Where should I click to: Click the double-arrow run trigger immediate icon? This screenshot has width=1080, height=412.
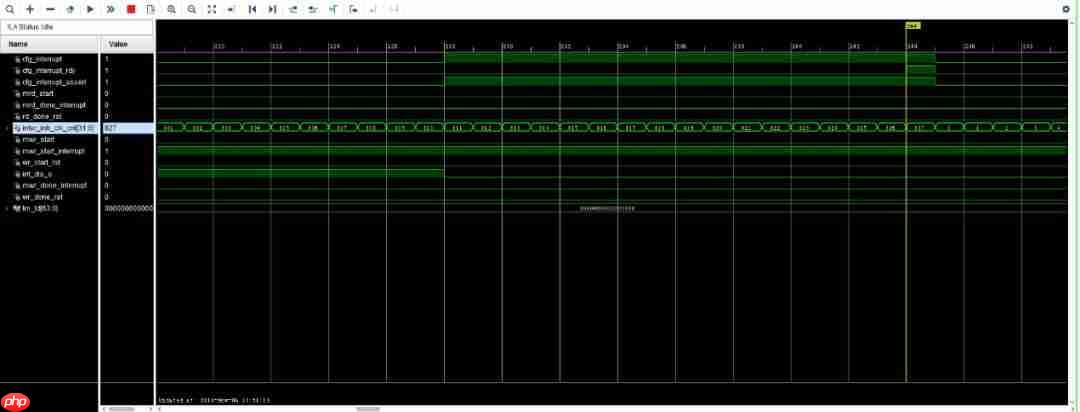tap(111, 10)
